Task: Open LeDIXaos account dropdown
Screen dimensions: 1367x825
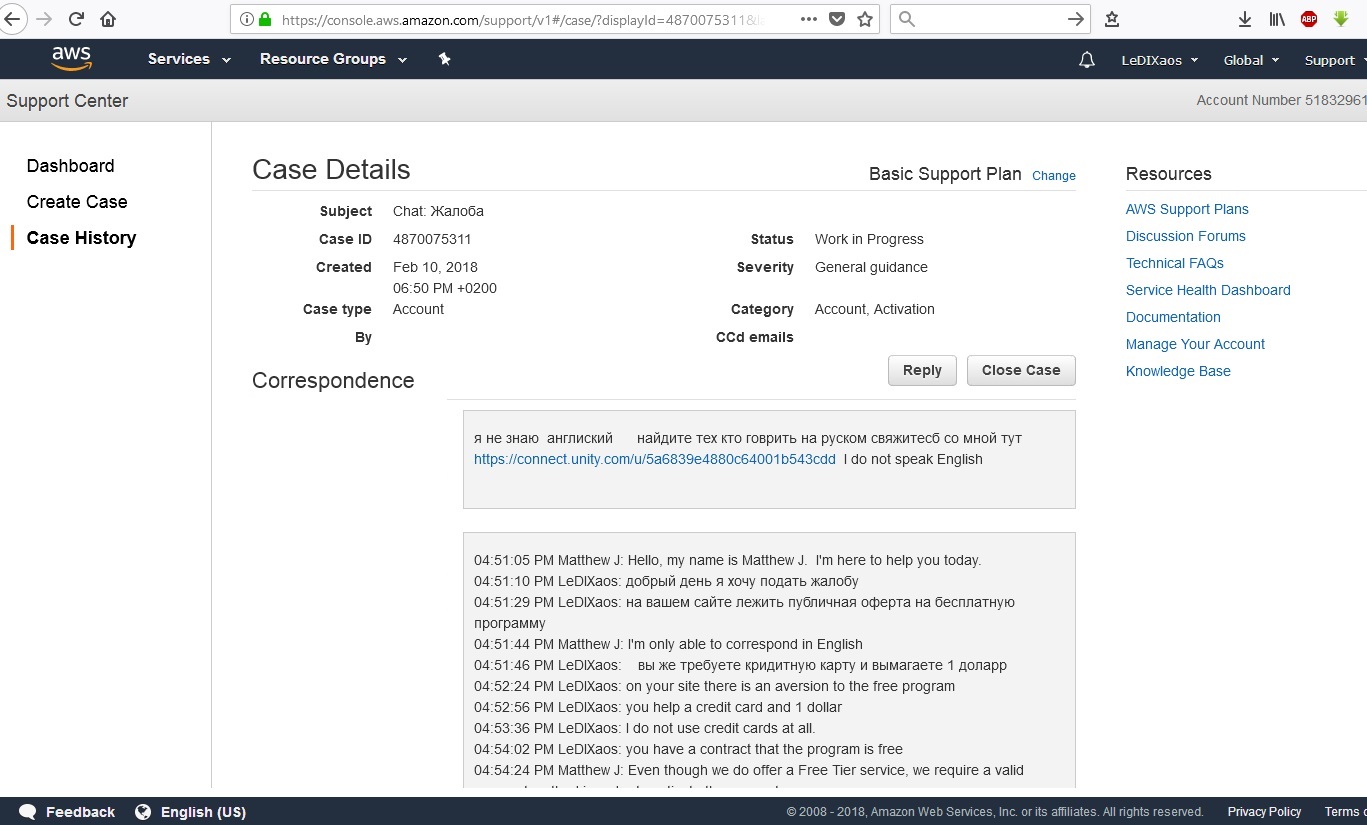Action: pyautogui.click(x=1160, y=60)
